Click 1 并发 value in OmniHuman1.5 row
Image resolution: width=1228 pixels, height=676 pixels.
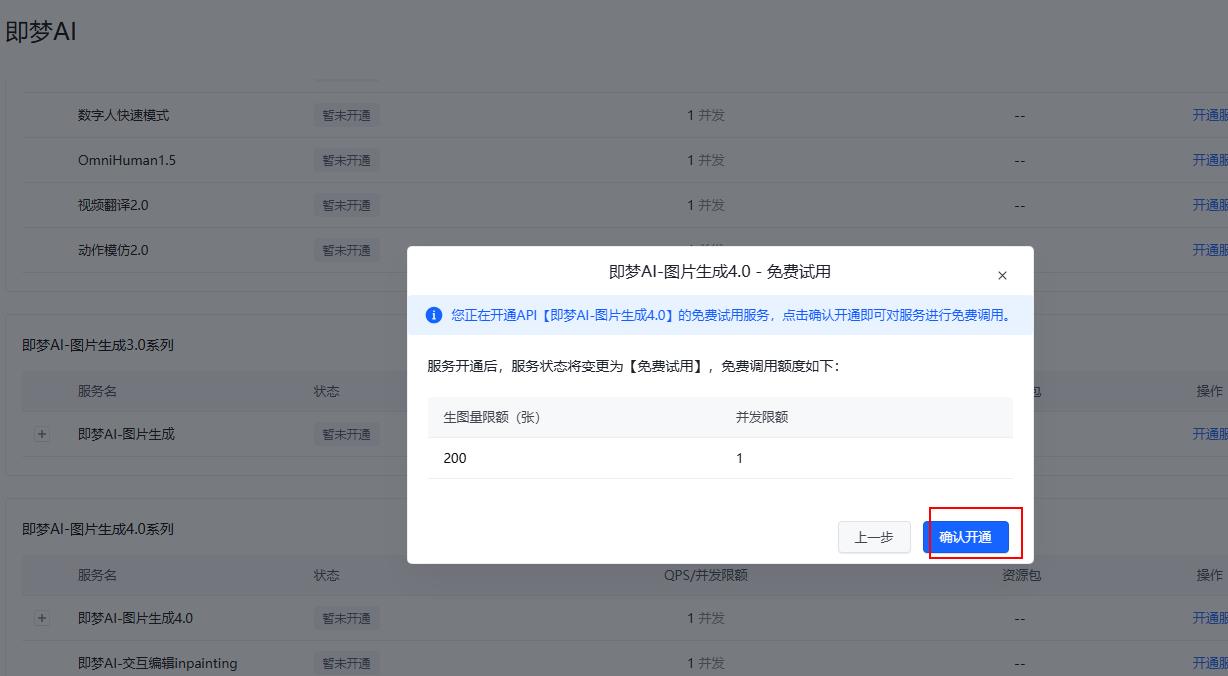(706, 160)
